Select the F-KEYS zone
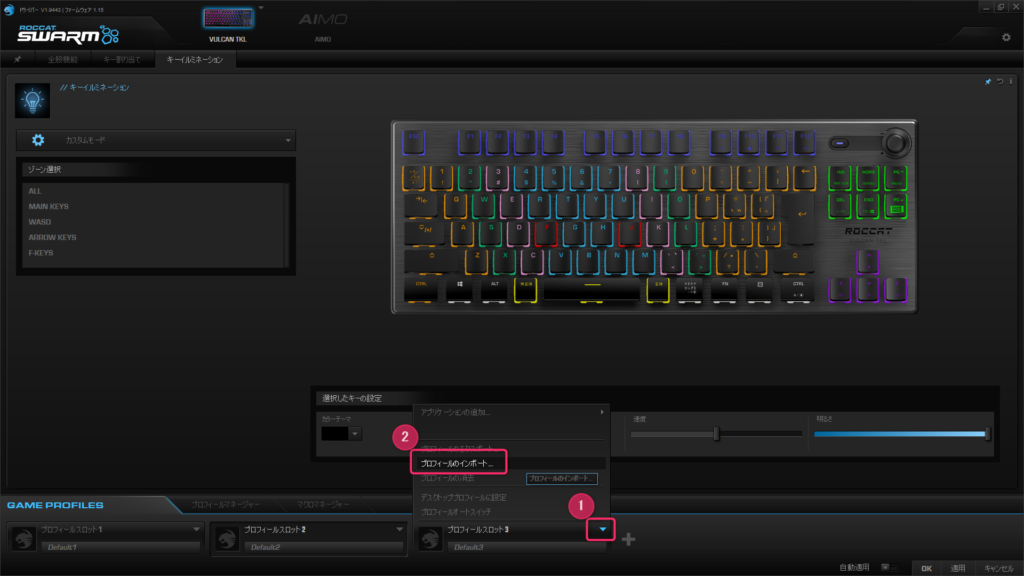 pos(41,253)
